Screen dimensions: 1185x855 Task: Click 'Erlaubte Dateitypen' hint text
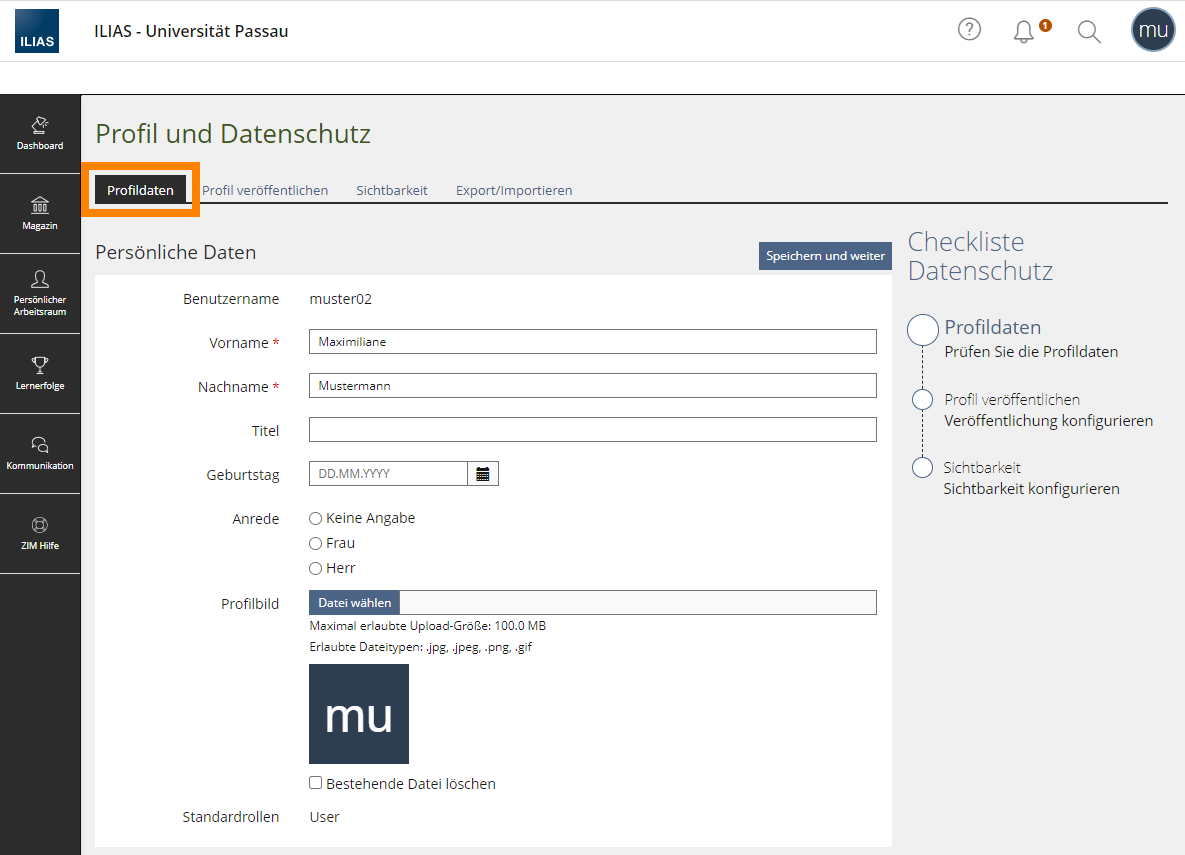[421, 647]
